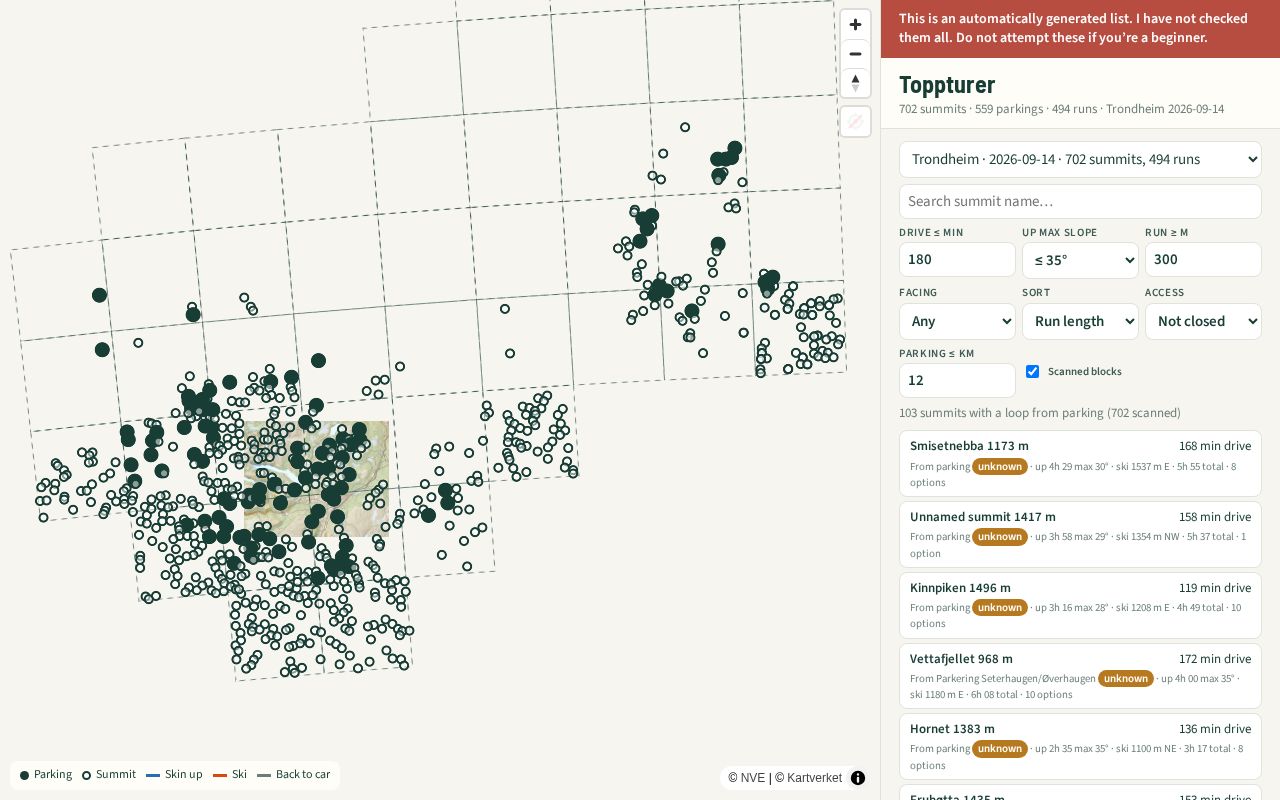Screen dimensions: 1280x800
Task: Click the Kartverket attribution link
Action: pyautogui.click(x=808, y=778)
